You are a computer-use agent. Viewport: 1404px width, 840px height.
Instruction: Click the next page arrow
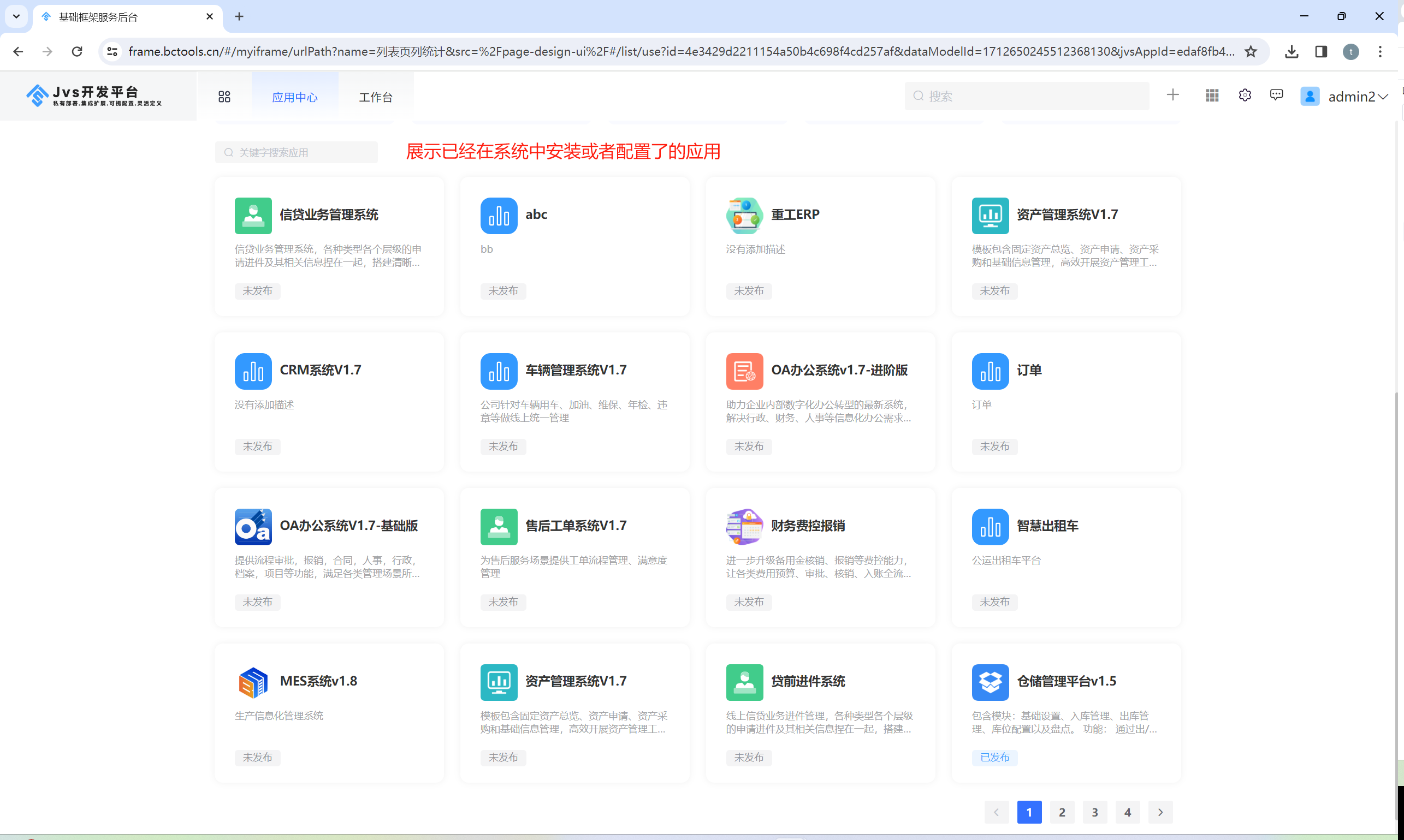[1161, 812]
